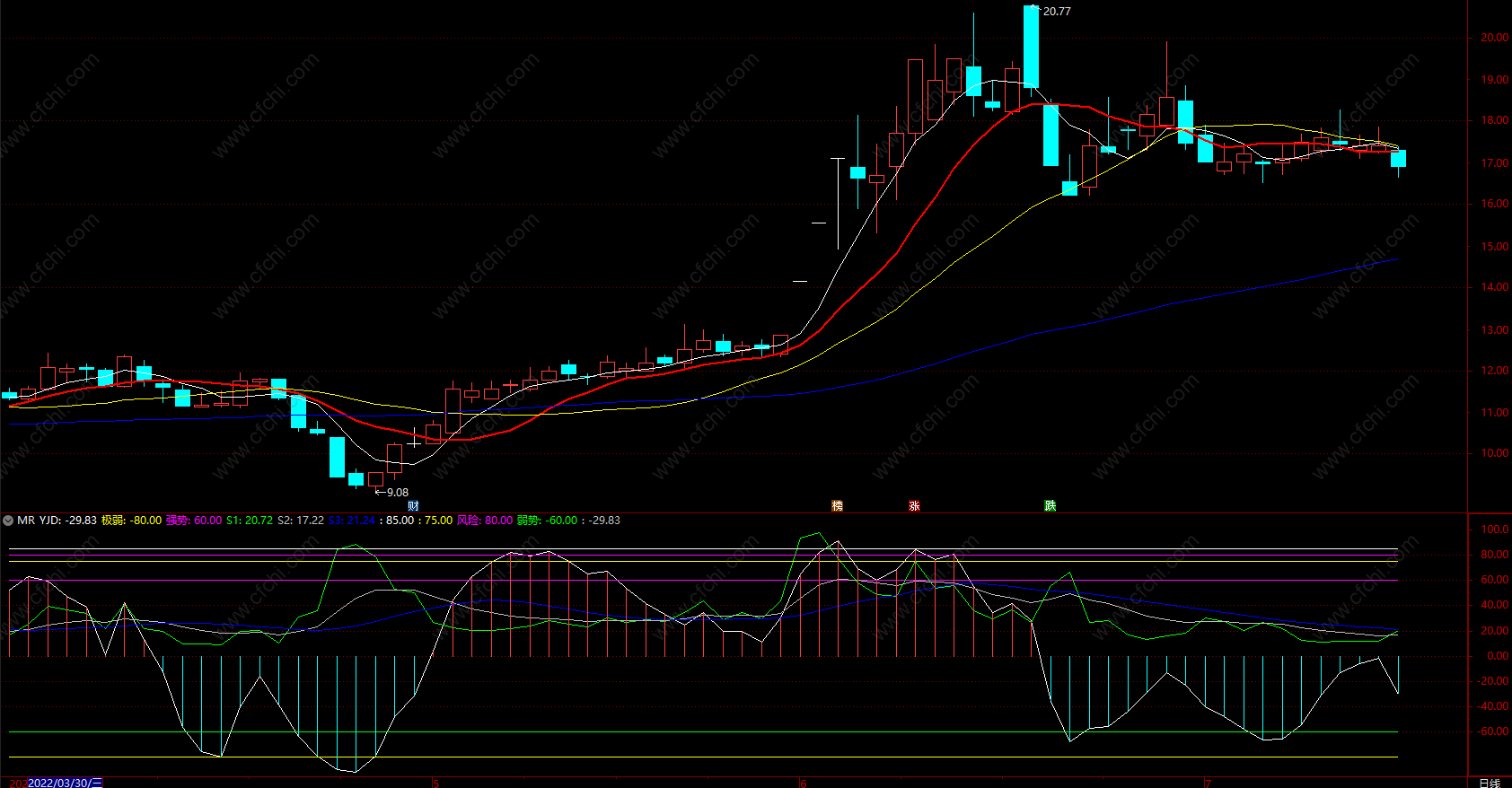Open the 日线 period selector

click(x=1490, y=783)
